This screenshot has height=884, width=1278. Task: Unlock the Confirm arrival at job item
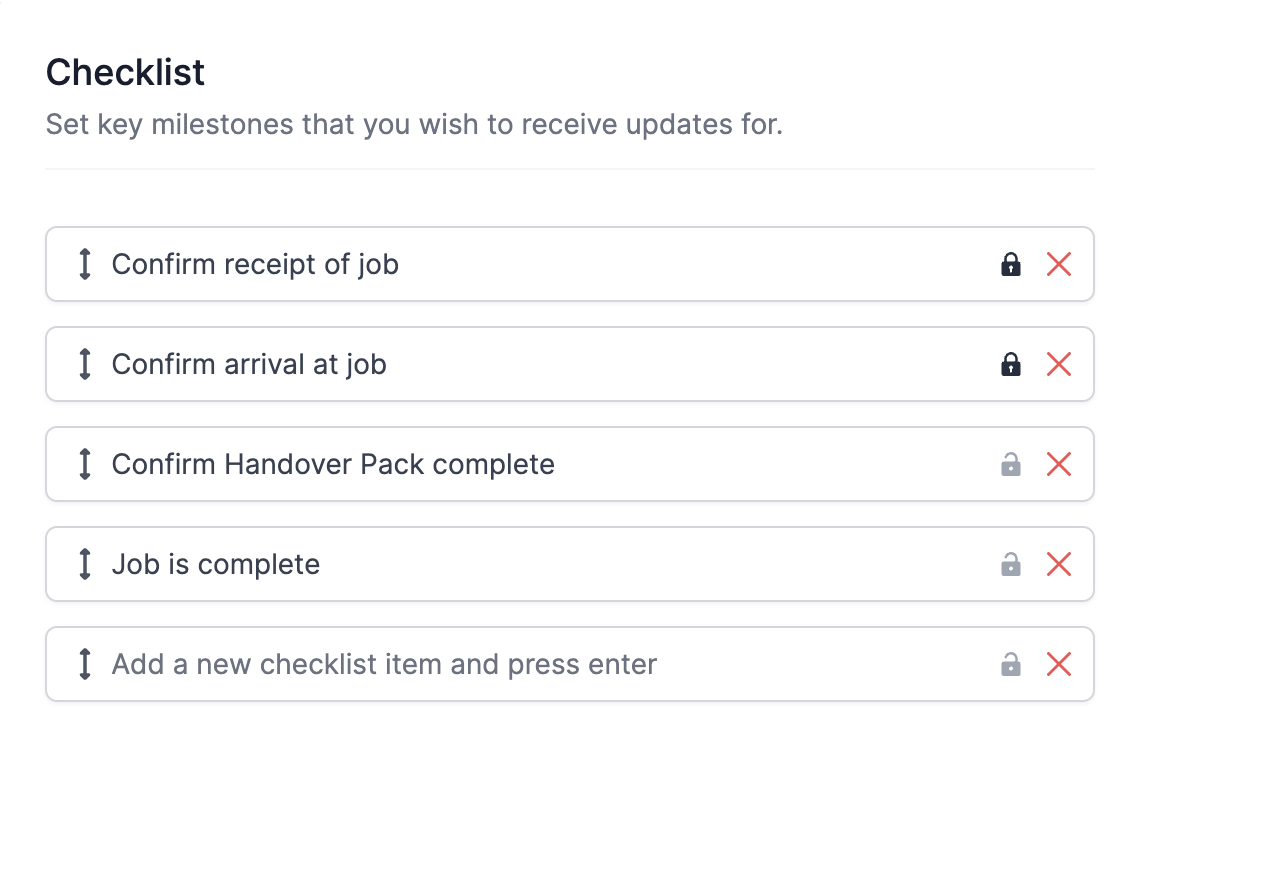tap(1011, 364)
